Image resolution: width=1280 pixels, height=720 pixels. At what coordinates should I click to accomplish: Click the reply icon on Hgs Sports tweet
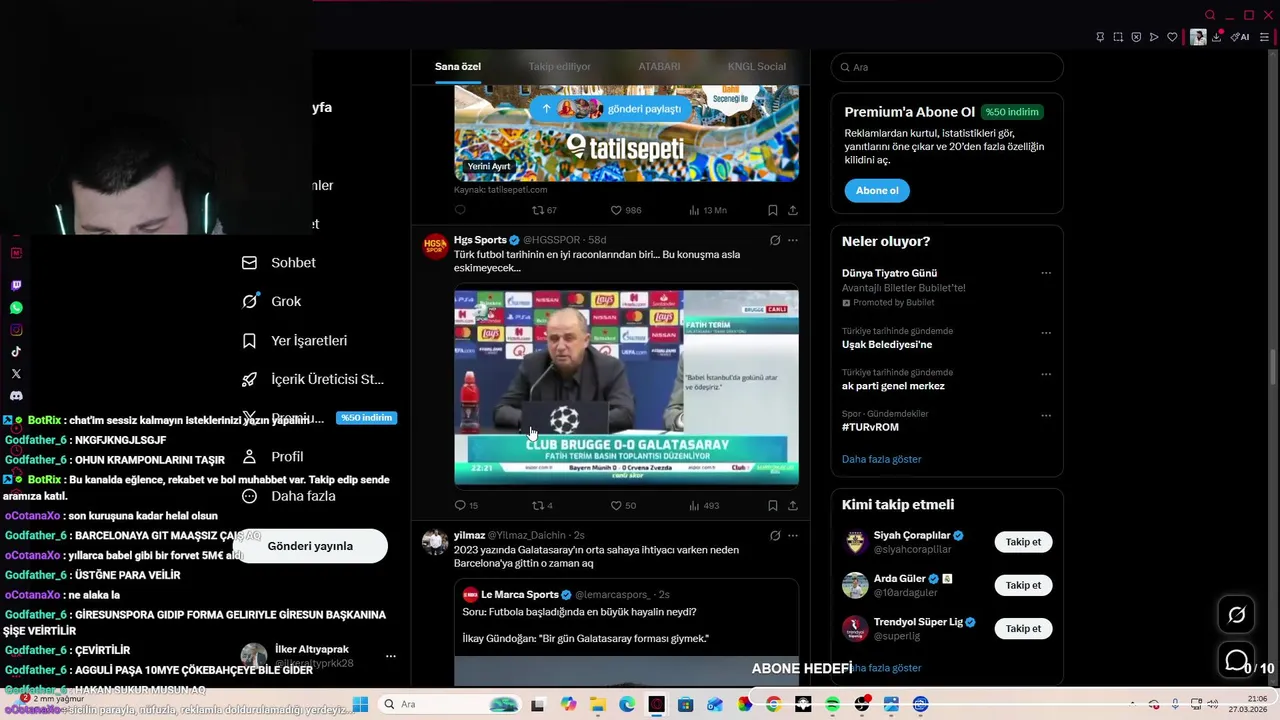[x=460, y=506]
